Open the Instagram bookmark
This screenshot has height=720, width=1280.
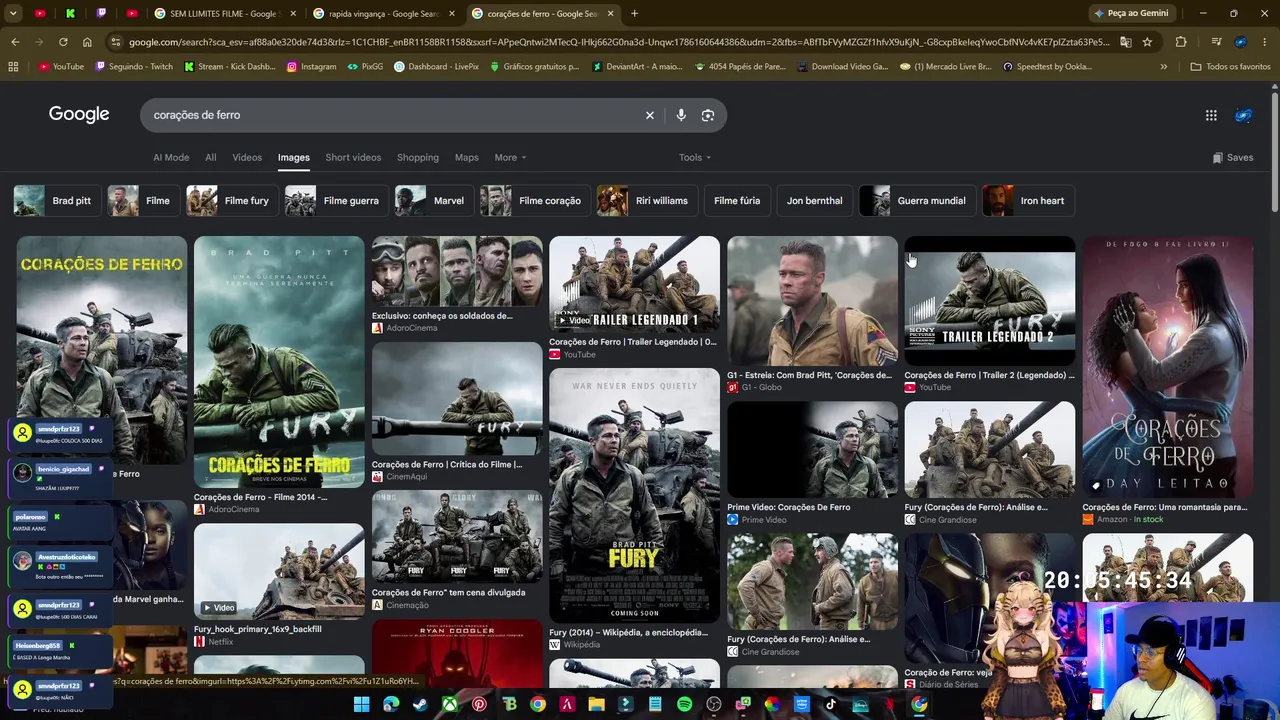pos(311,67)
